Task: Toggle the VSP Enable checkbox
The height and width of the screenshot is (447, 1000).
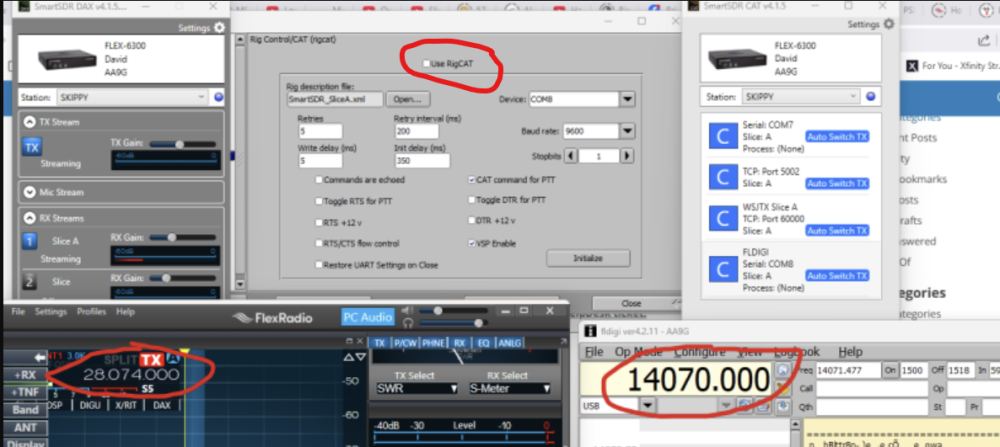Action: click(472, 244)
